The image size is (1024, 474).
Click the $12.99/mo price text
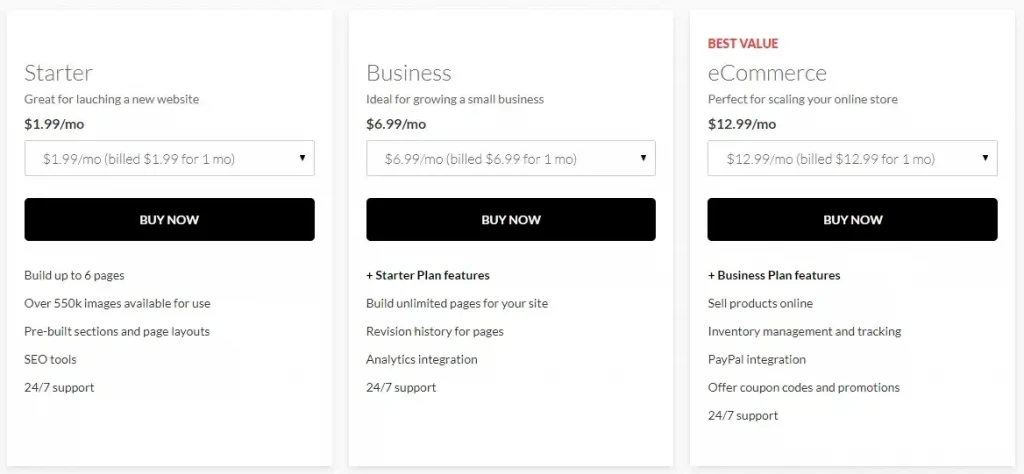click(742, 124)
